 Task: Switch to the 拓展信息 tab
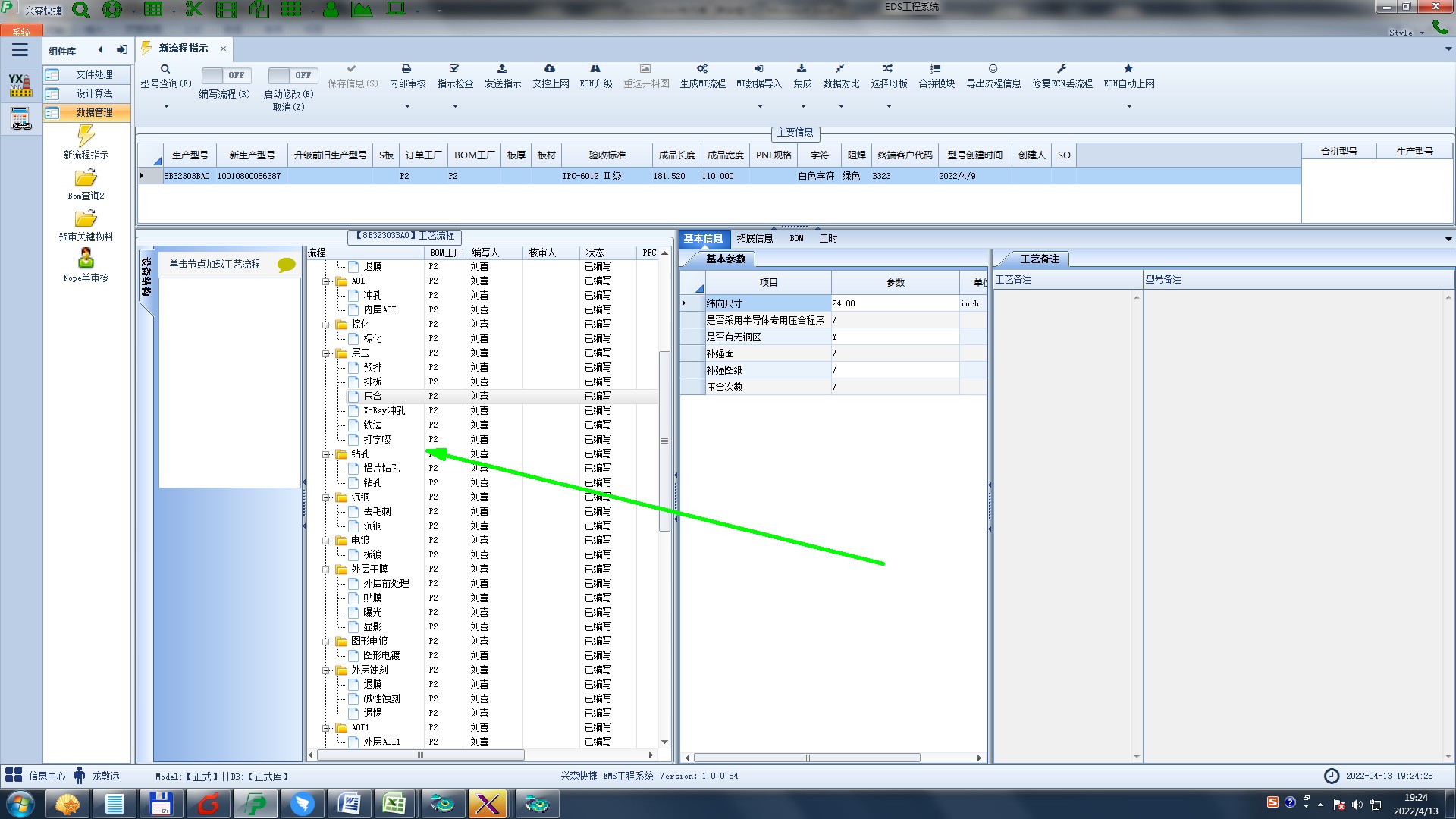coord(755,238)
